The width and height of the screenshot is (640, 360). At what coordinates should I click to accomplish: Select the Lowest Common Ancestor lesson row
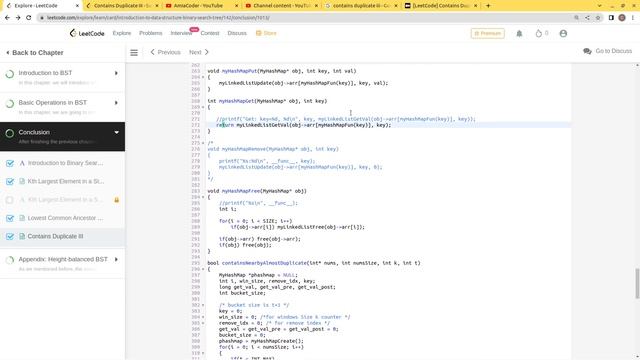pos(62,218)
